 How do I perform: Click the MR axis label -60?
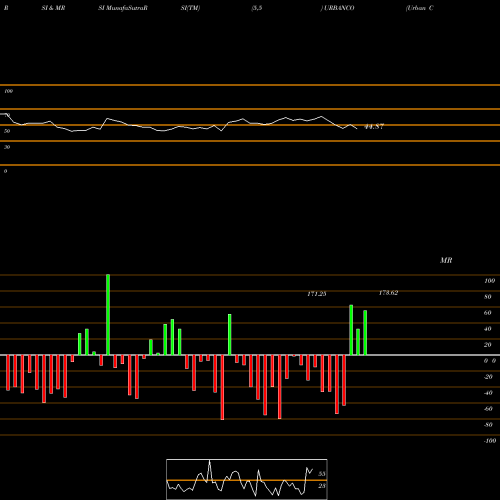tap(488, 409)
